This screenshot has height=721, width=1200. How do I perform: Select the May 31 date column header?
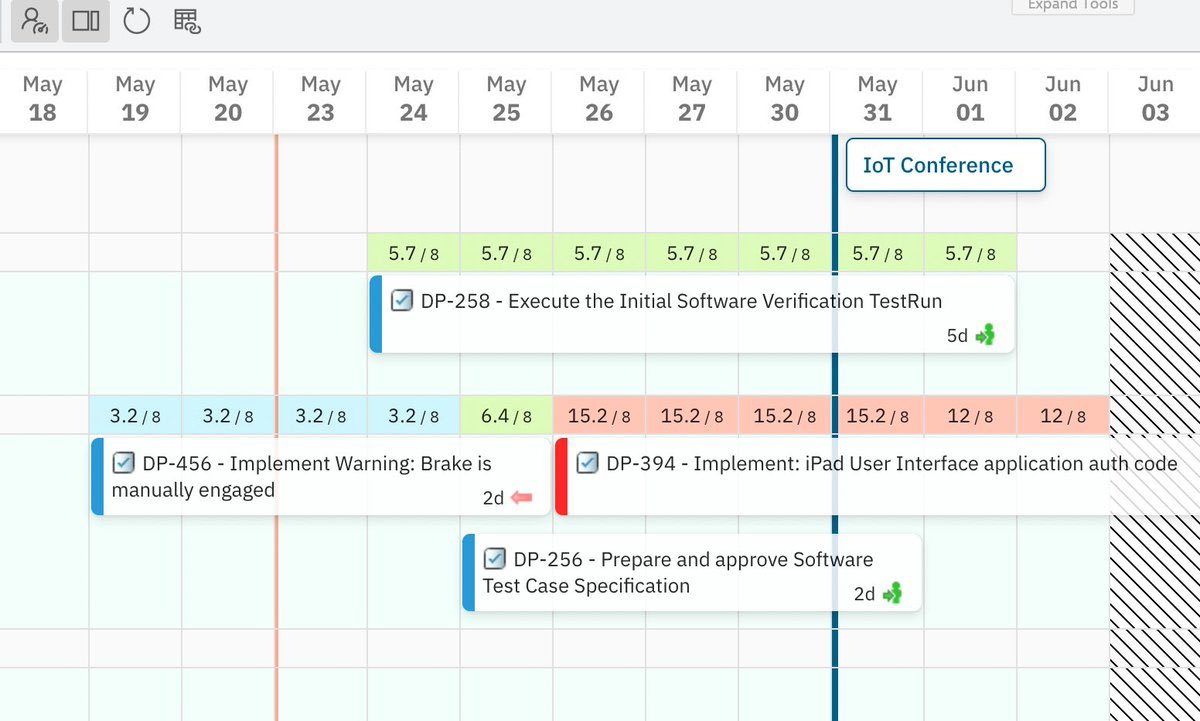point(878,99)
